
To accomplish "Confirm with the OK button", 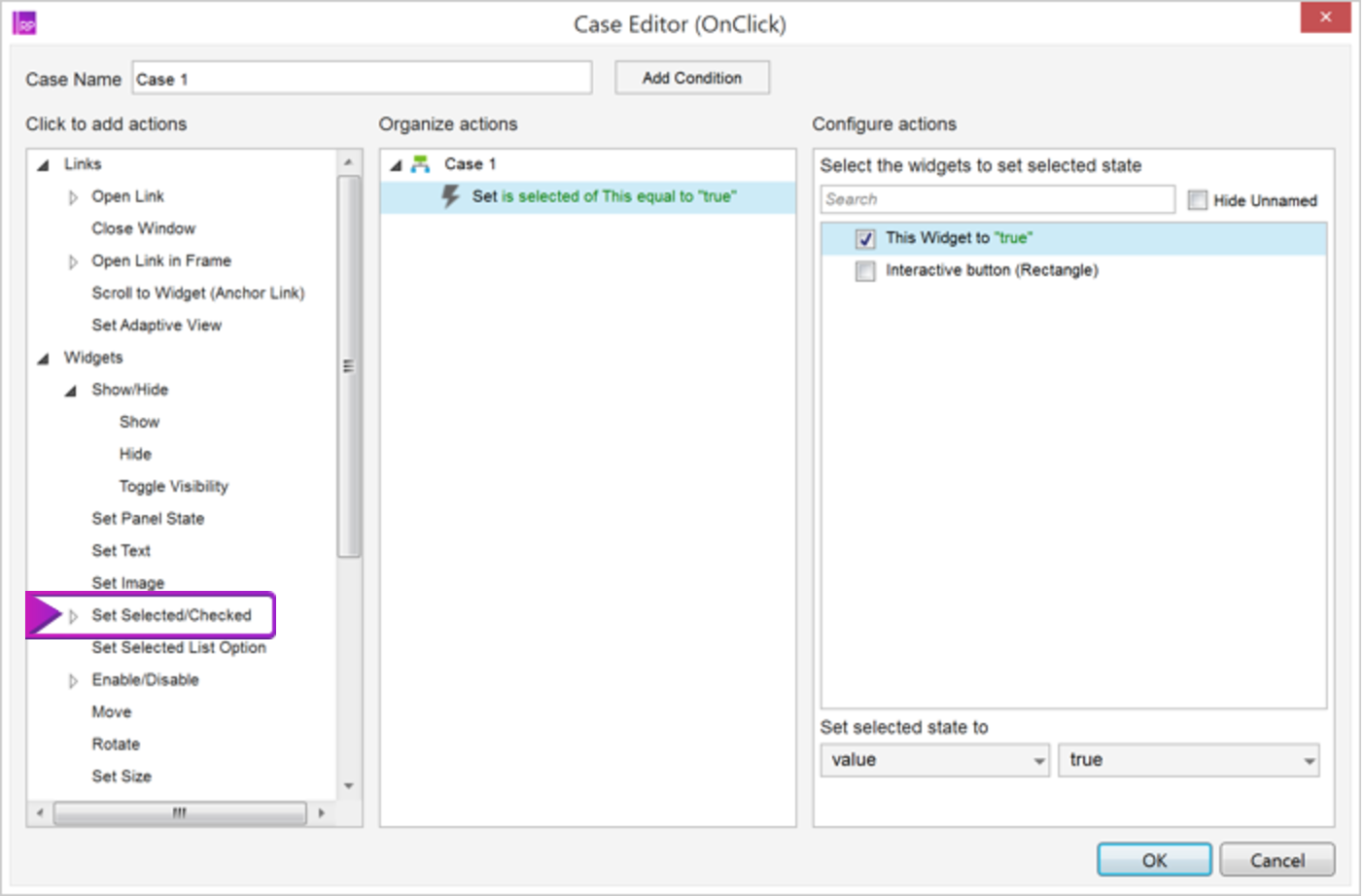I will pos(1154,860).
